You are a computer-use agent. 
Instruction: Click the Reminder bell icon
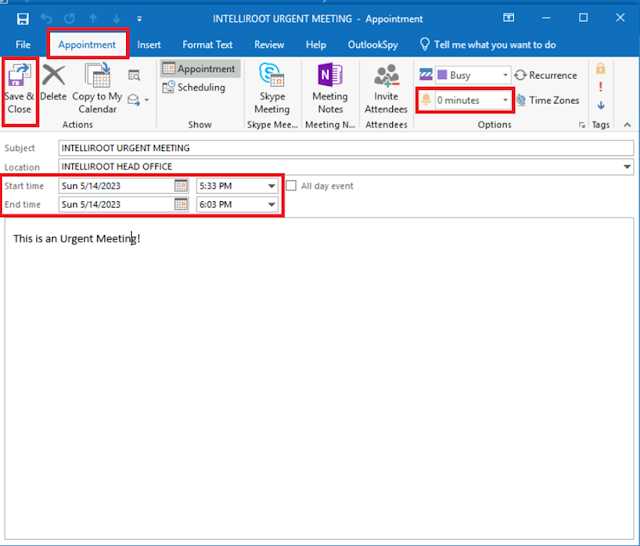click(426, 100)
